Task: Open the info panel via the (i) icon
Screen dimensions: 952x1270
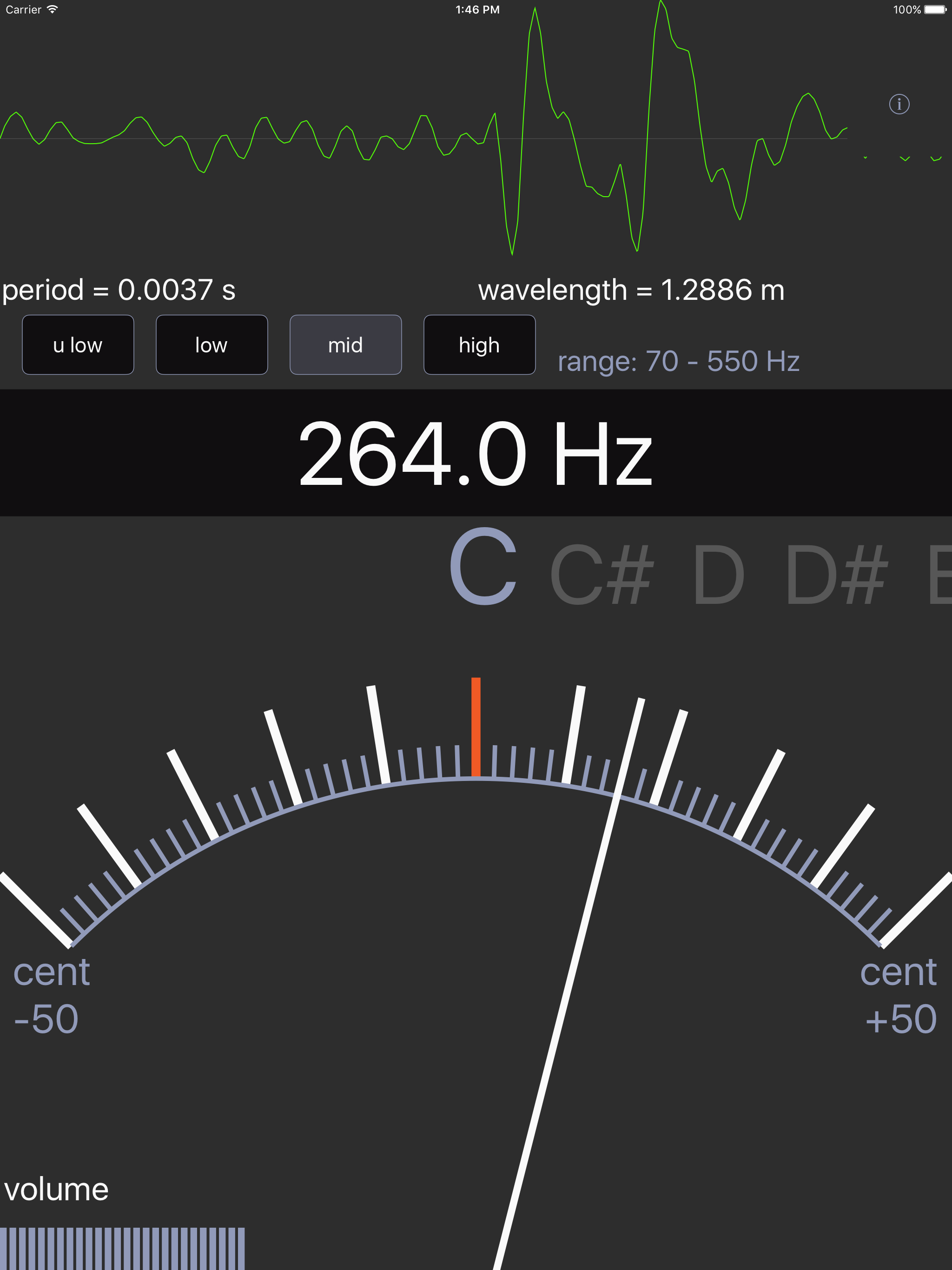Action: coord(900,105)
